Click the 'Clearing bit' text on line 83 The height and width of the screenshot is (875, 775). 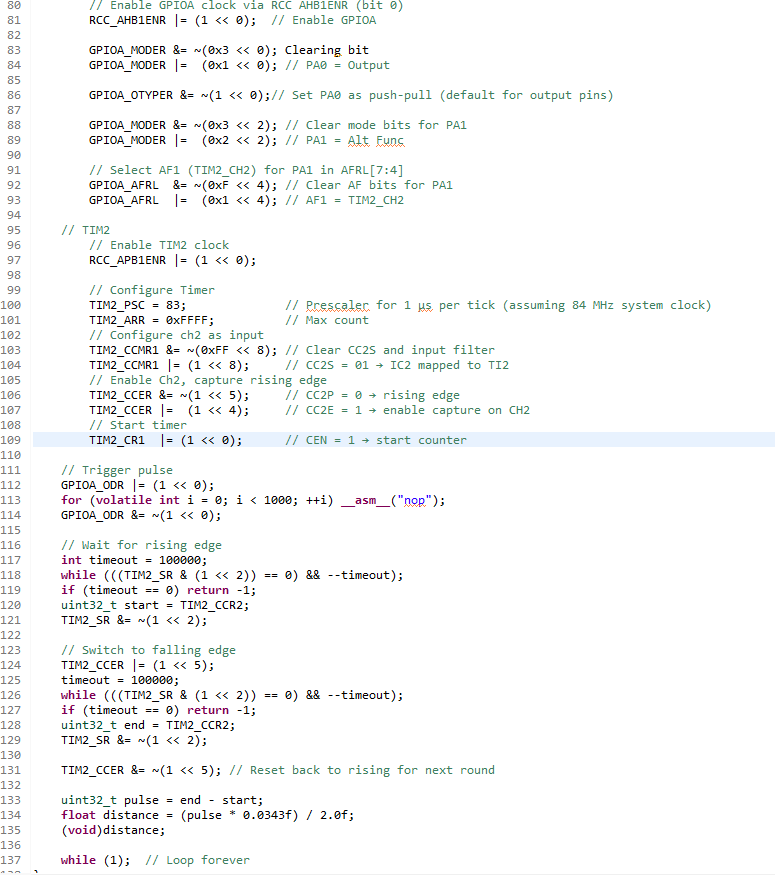pos(326,50)
